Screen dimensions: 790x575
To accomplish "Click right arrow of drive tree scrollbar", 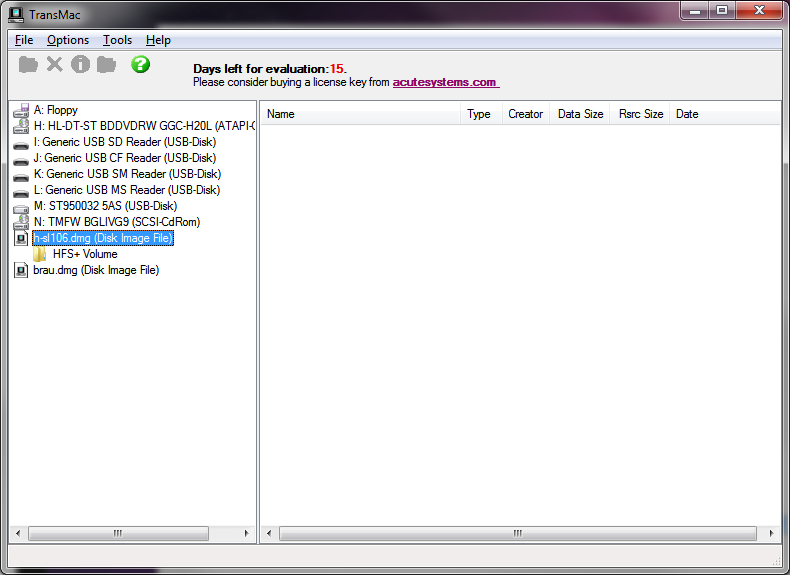I will (x=246, y=533).
